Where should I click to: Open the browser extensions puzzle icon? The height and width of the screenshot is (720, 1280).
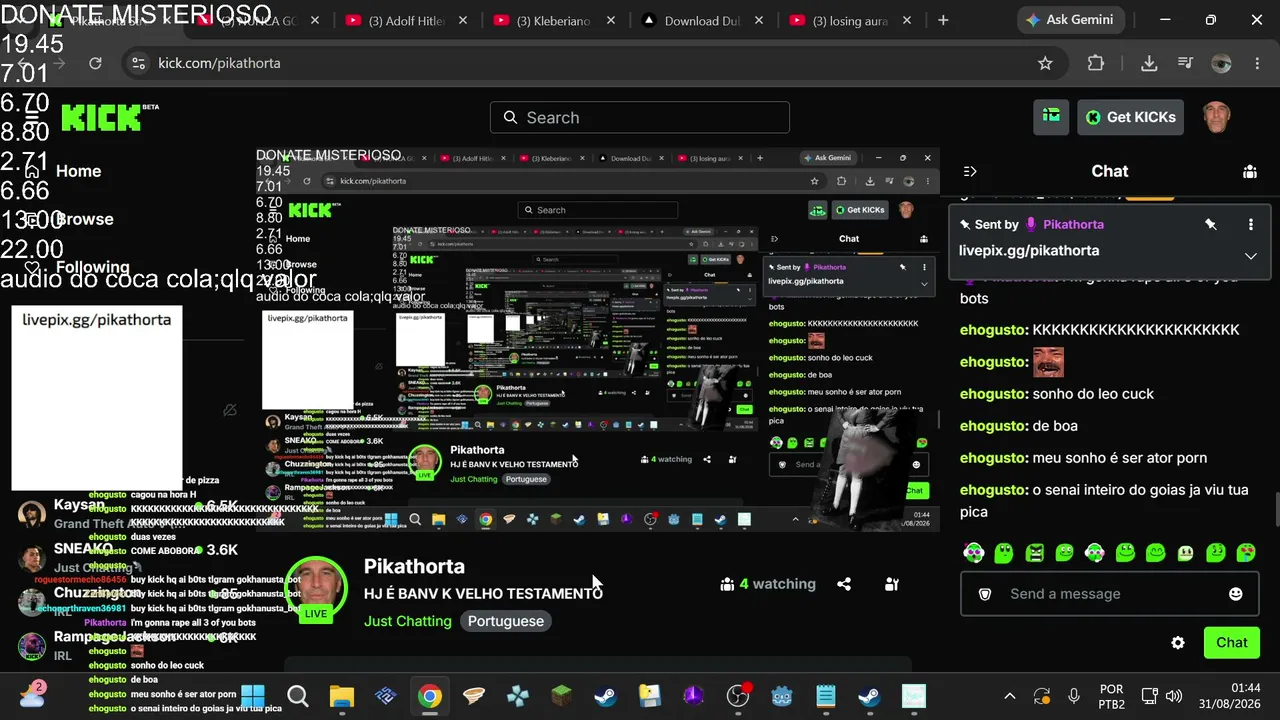[x=1096, y=63]
